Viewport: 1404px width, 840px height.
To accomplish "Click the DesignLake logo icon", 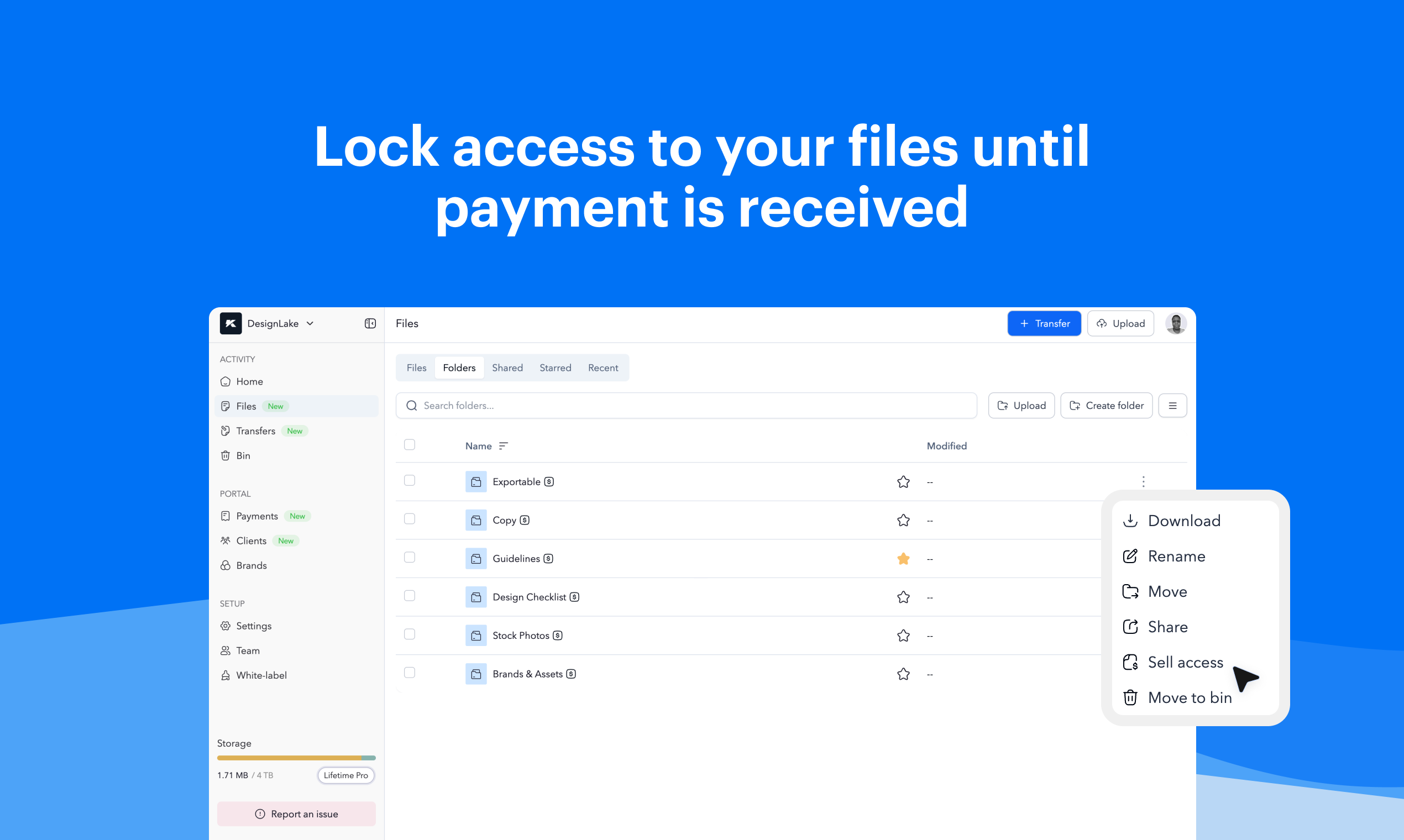I will tap(230, 323).
